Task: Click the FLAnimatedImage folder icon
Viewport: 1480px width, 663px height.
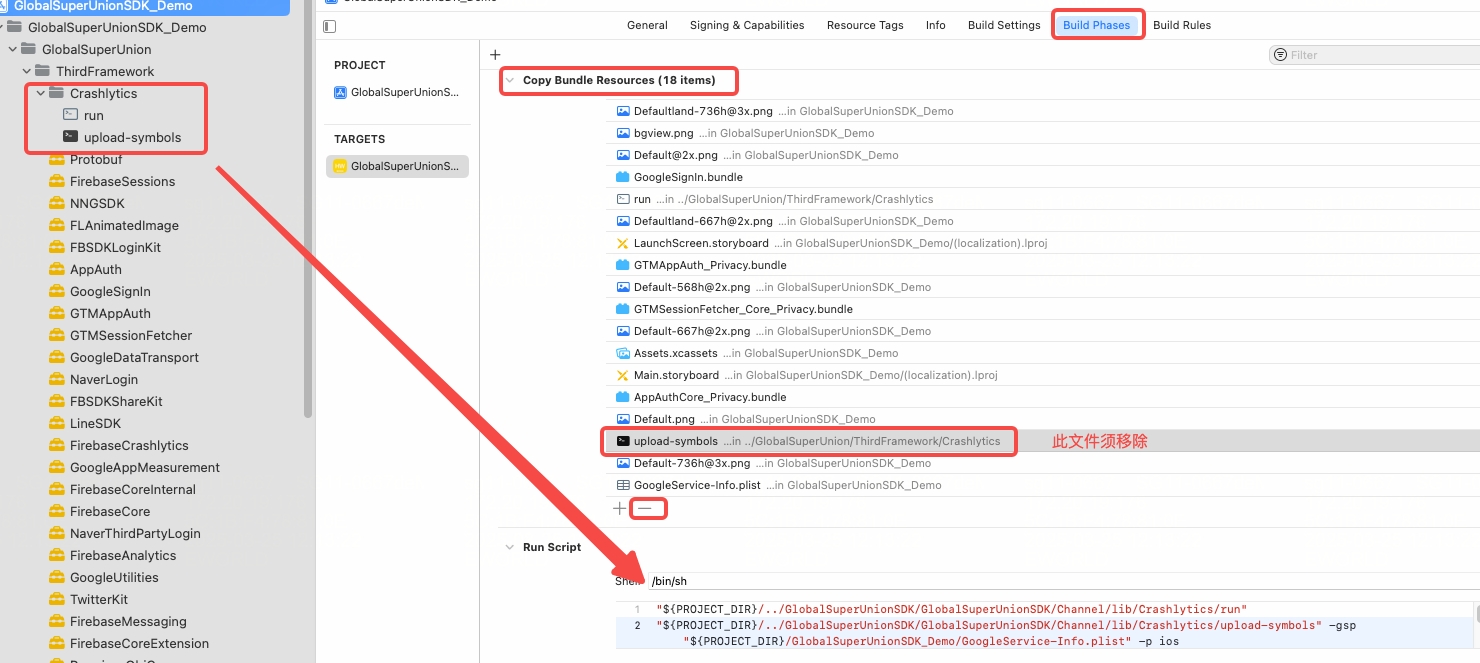Action: 56,225
